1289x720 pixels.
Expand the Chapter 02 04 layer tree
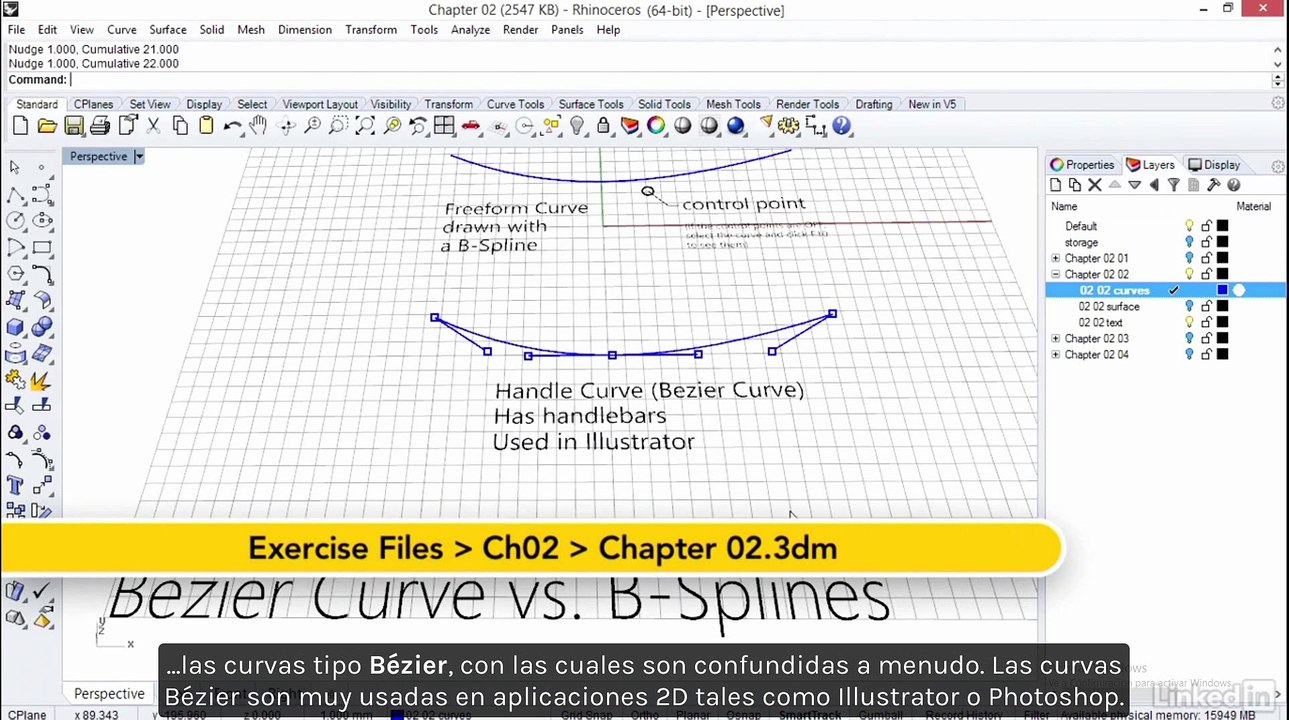pyautogui.click(x=1056, y=354)
